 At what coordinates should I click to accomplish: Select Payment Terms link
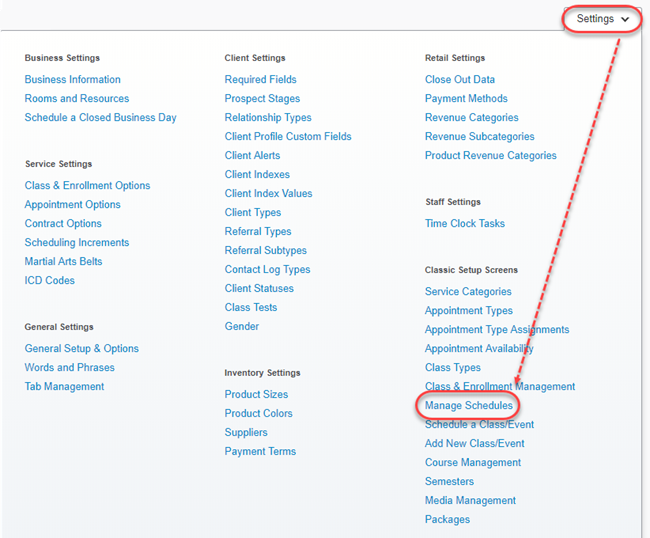[x=260, y=452]
